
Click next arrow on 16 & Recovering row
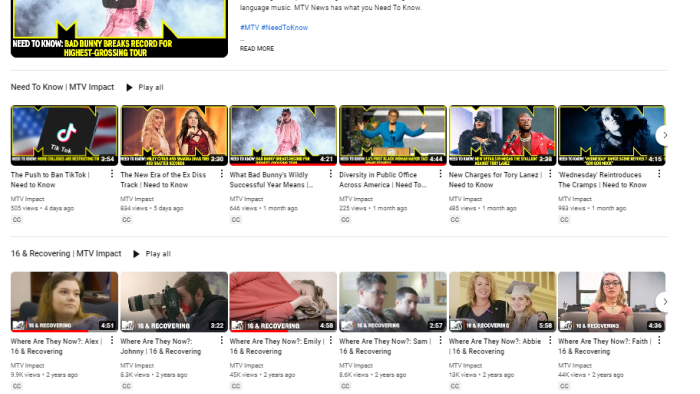point(664,302)
